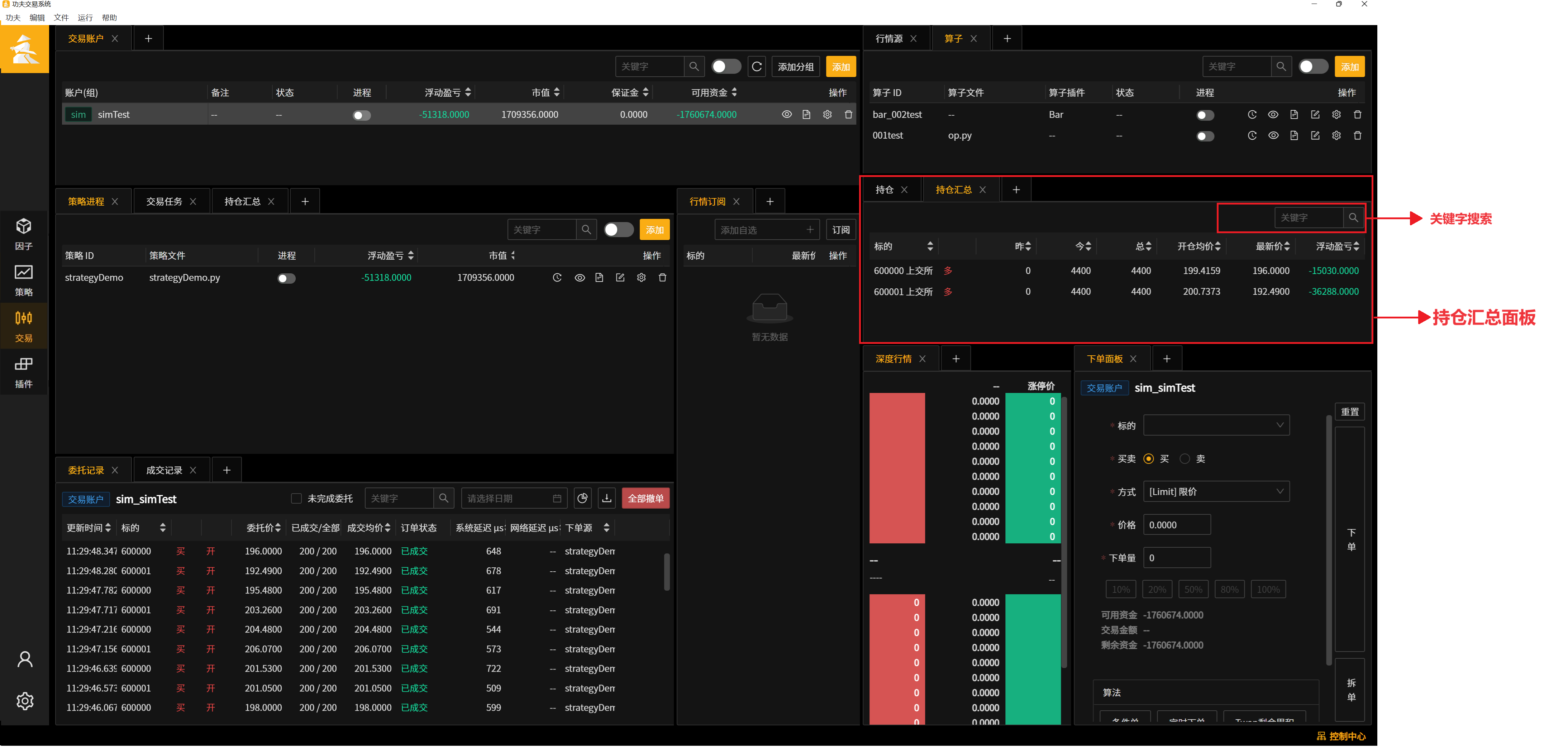
Task: Open the 插件 section in sidebar
Action: (x=24, y=372)
